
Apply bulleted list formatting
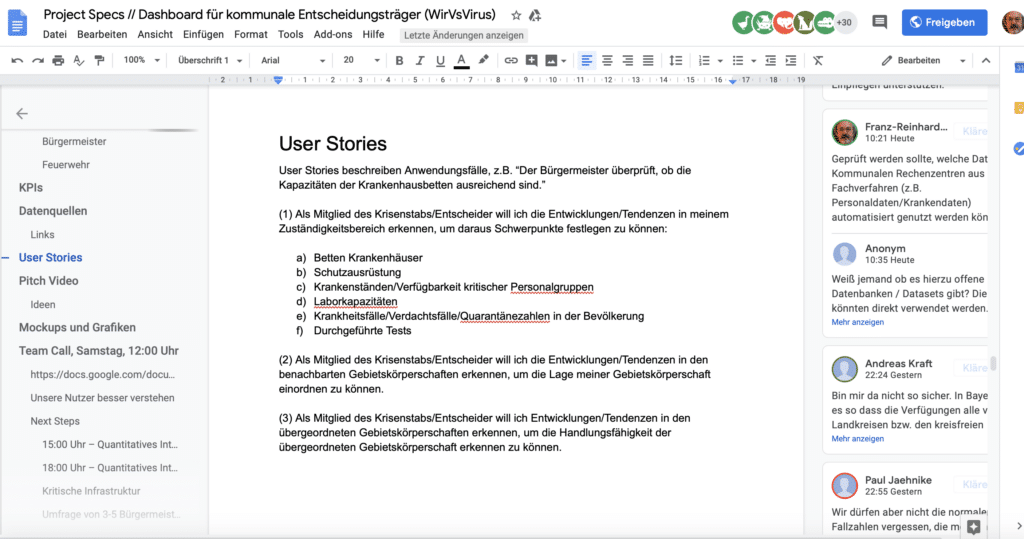(x=738, y=61)
